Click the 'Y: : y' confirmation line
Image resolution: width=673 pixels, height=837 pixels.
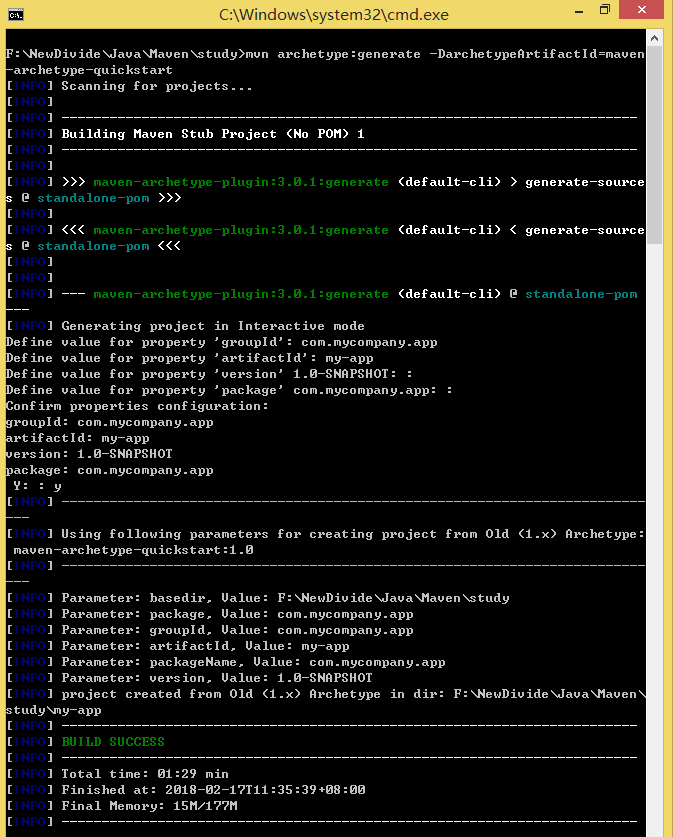click(x=36, y=486)
